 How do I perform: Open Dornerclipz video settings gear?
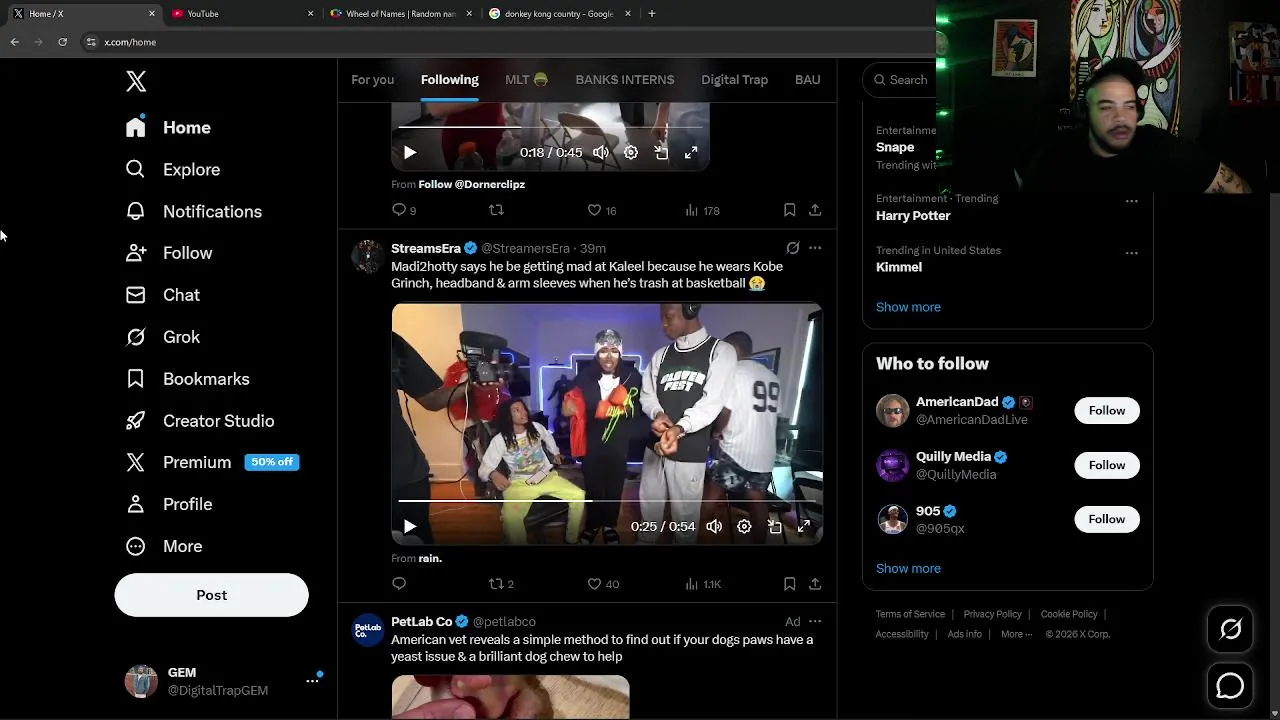tap(631, 153)
